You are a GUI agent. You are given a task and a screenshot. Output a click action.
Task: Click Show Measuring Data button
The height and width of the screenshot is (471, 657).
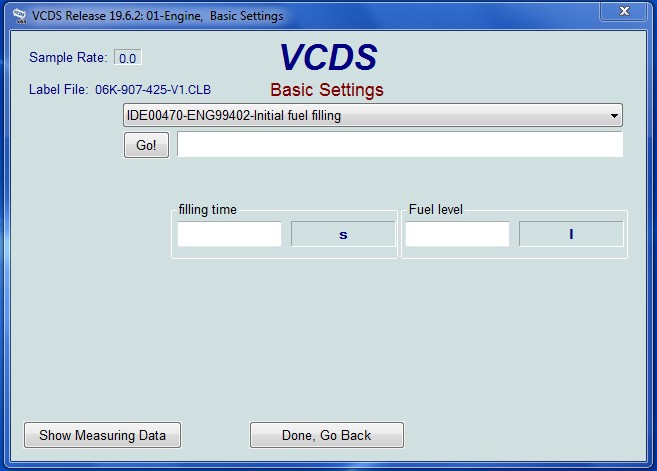click(102, 435)
